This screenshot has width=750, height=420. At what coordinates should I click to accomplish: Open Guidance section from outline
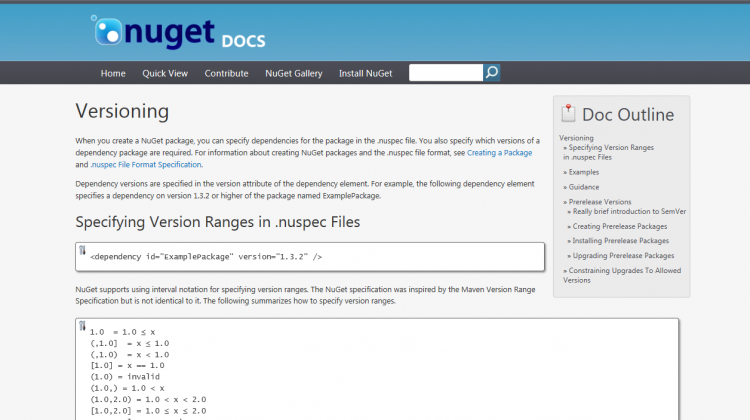click(x=584, y=187)
